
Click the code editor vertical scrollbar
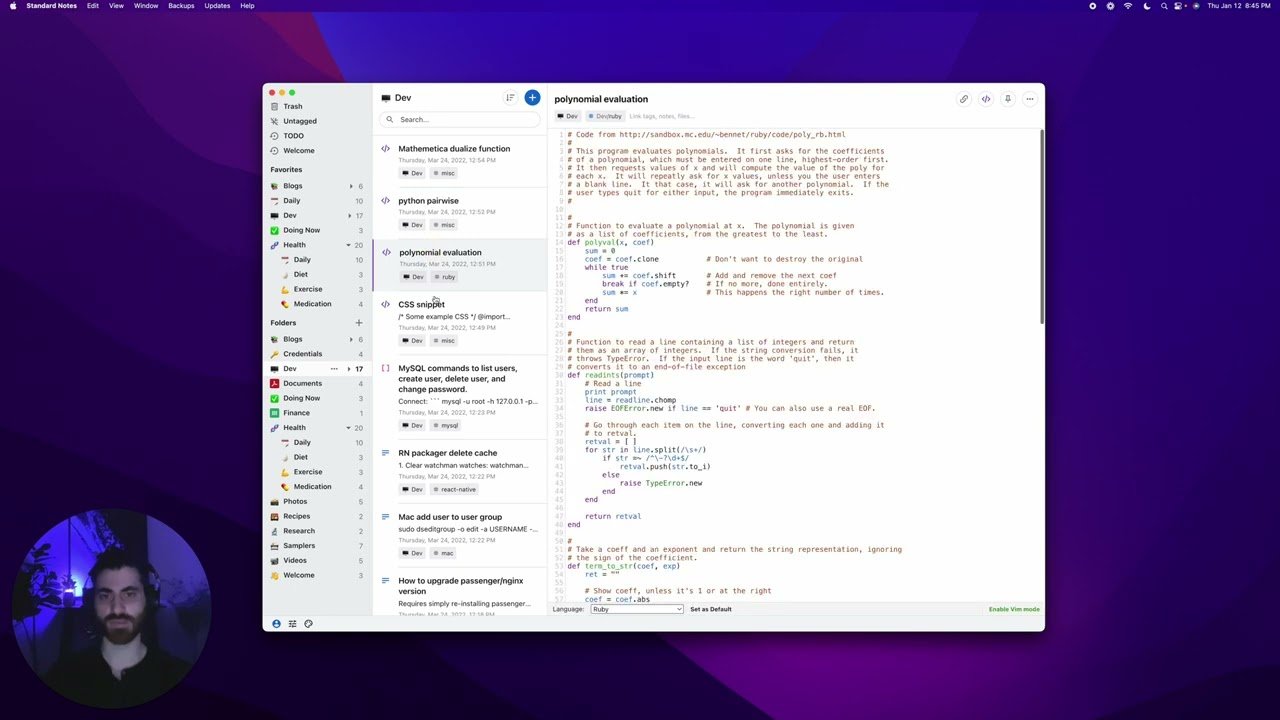tap(1041, 226)
